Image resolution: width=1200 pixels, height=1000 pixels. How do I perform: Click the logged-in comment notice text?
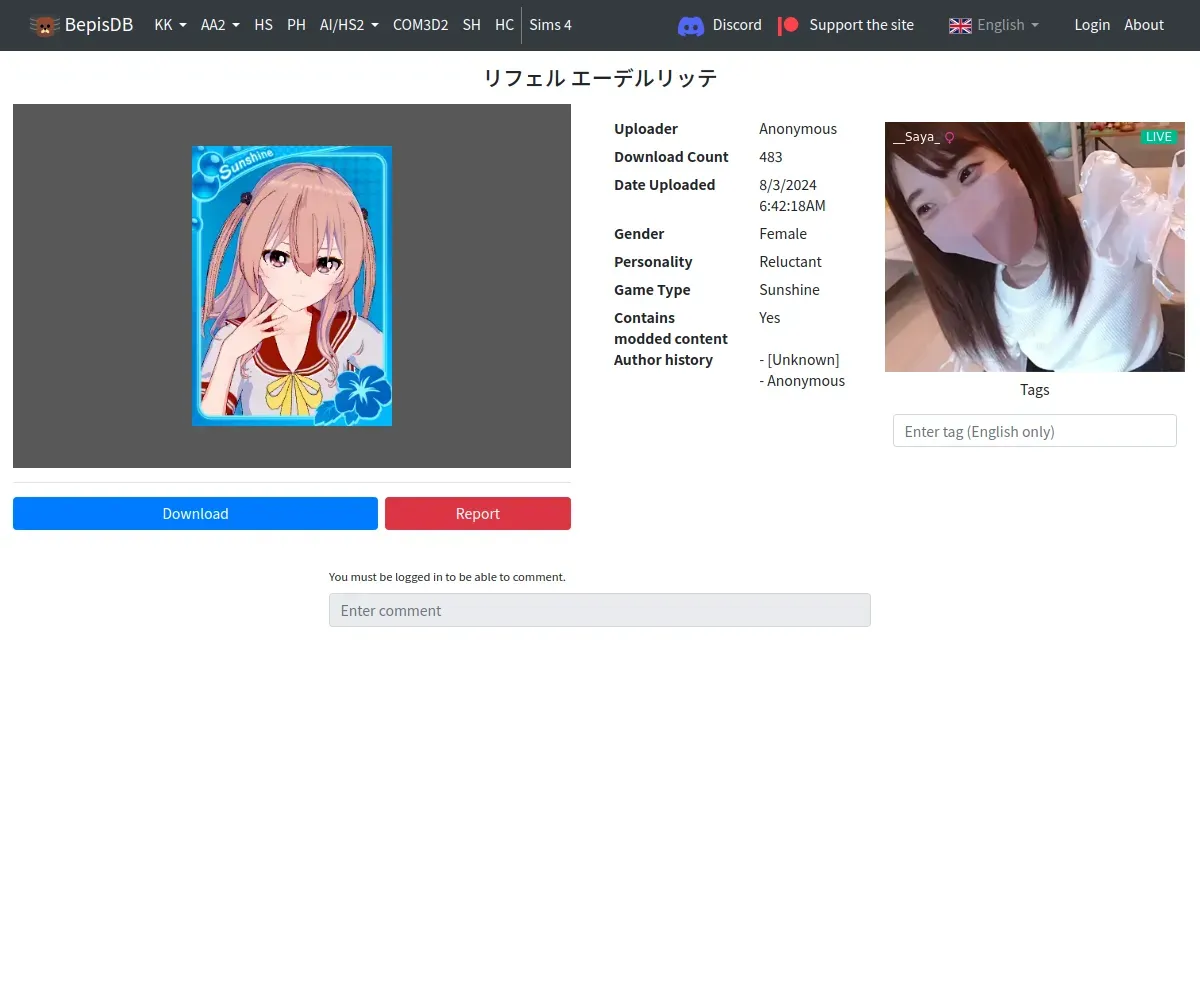447,577
